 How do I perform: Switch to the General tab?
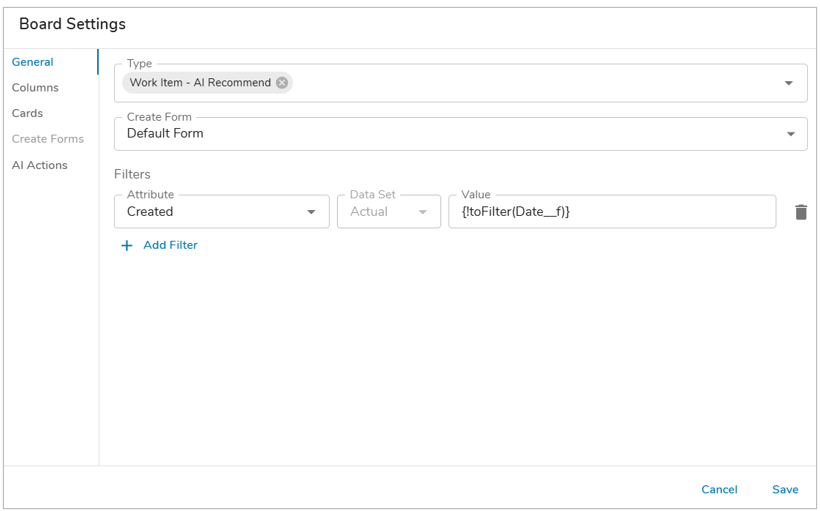click(32, 62)
